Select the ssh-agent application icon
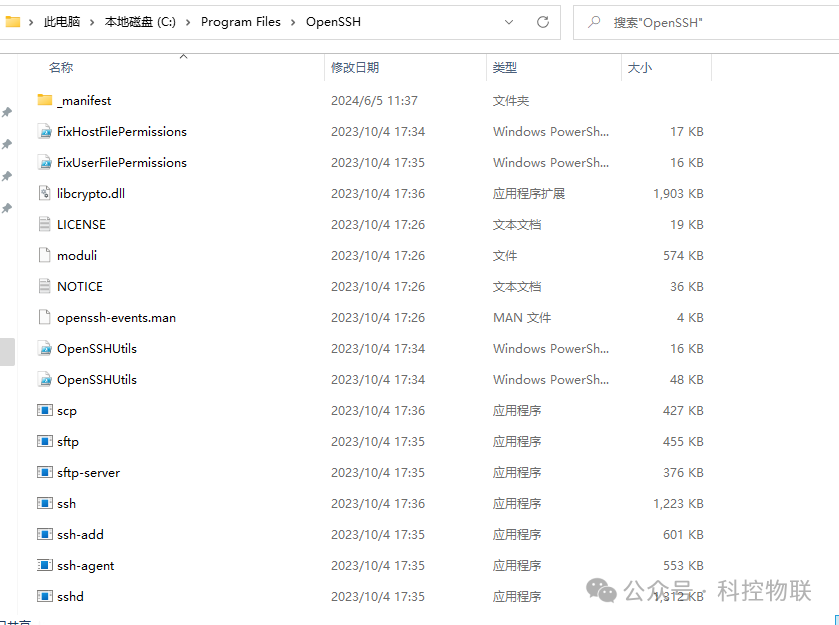 coord(44,565)
